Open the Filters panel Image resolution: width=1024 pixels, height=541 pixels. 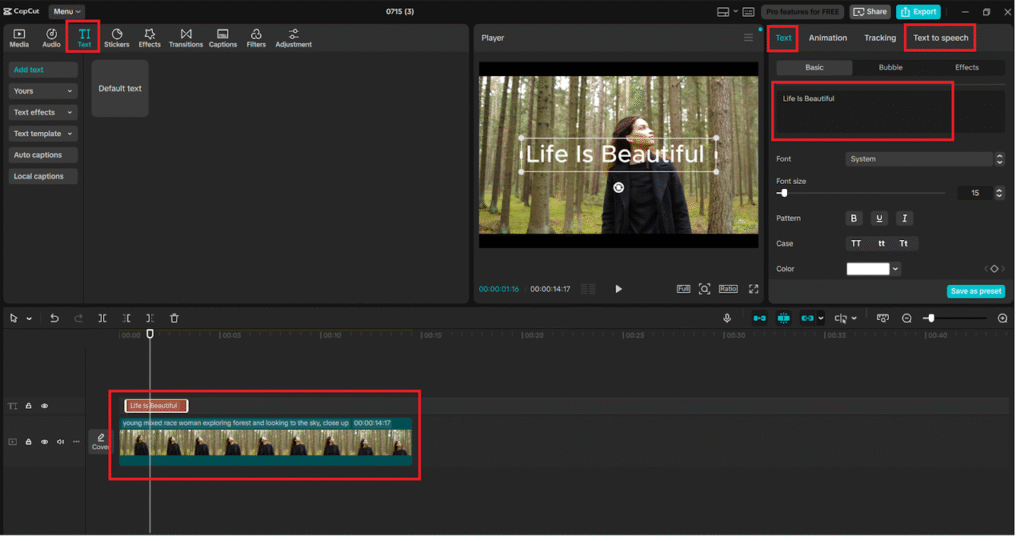point(256,38)
